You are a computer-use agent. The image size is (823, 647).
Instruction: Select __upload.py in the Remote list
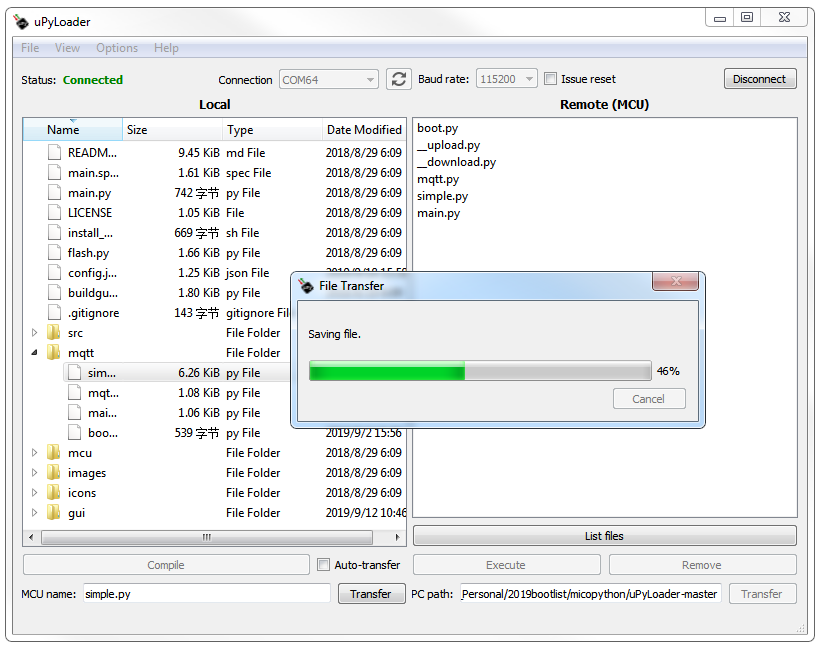pyautogui.click(x=449, y=145)
